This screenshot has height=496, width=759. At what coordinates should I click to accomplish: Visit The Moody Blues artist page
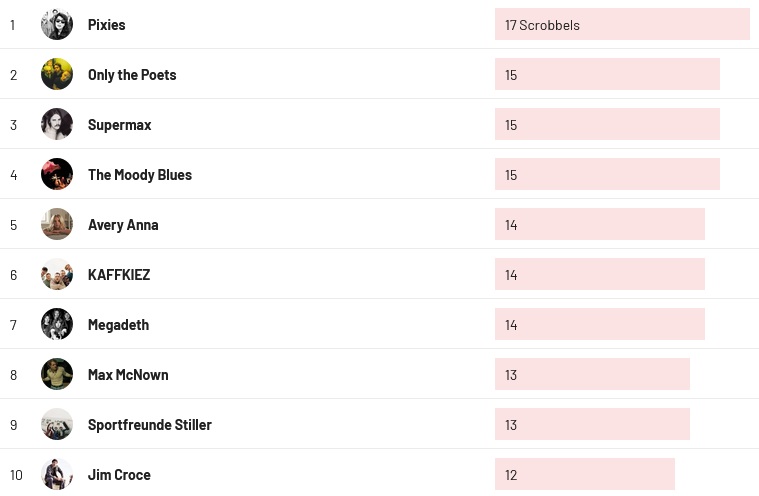click(140, 175)
